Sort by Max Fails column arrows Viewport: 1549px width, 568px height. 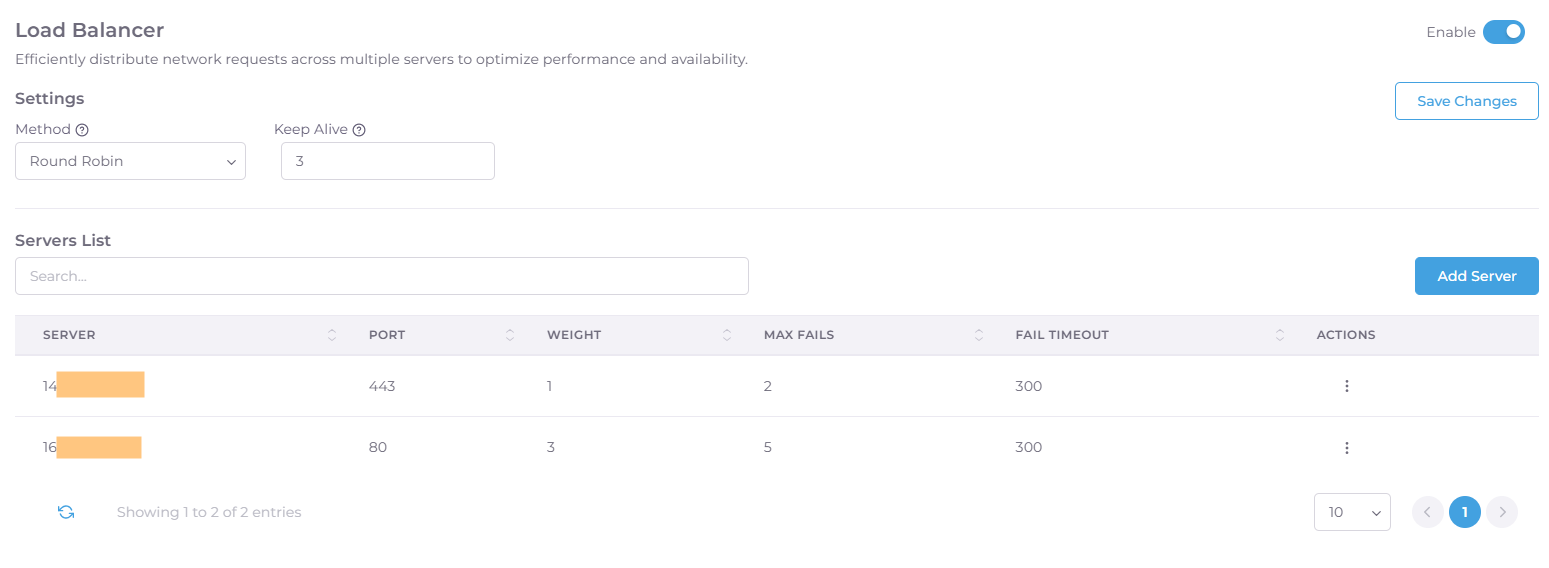979,335
